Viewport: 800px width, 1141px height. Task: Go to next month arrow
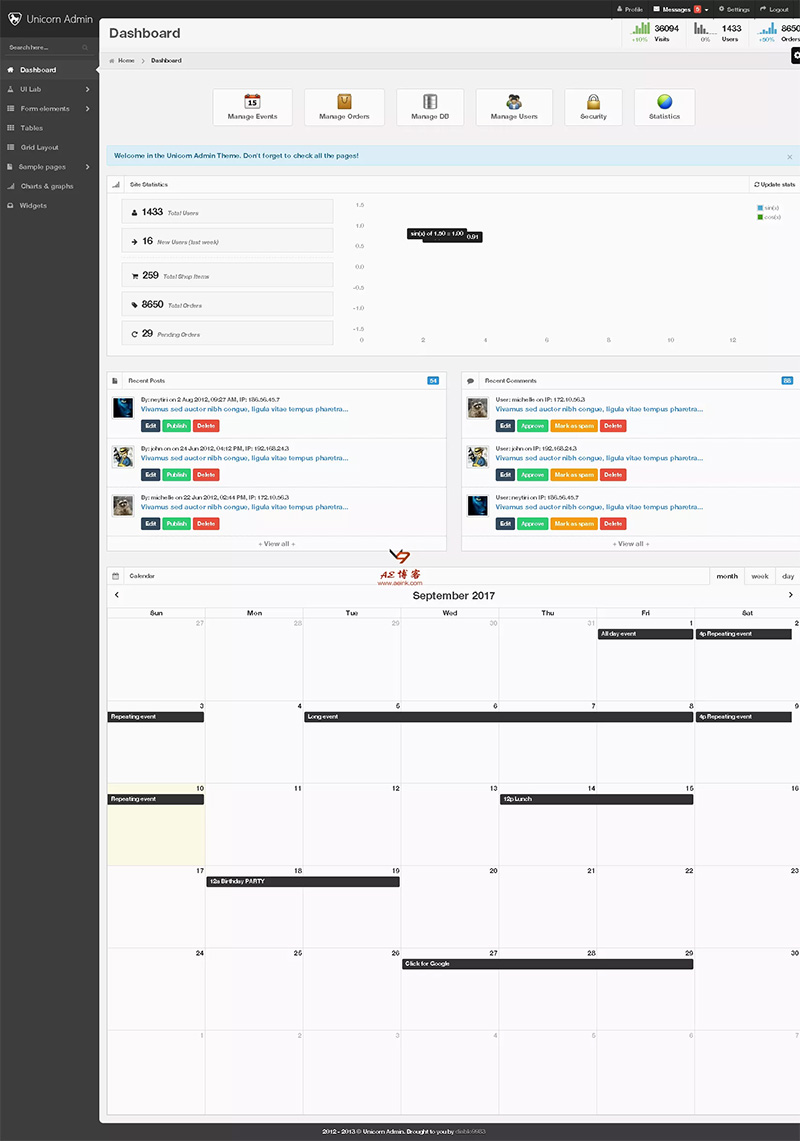[x=791, y=595]
